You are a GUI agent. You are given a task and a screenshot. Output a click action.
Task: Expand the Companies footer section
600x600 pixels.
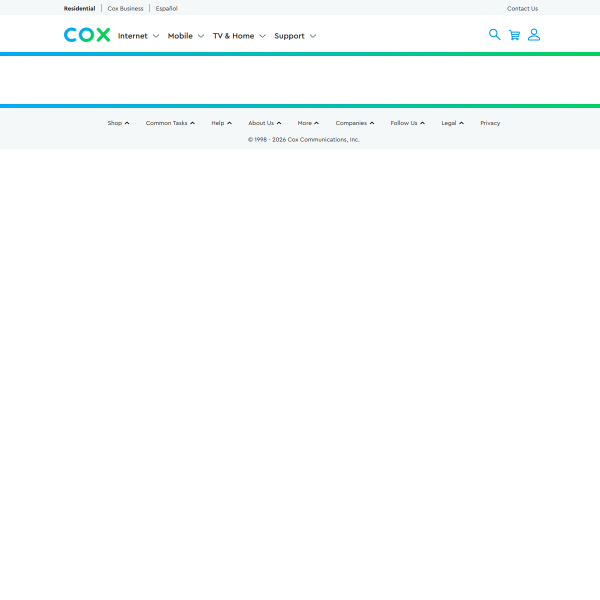click(355, 123)
